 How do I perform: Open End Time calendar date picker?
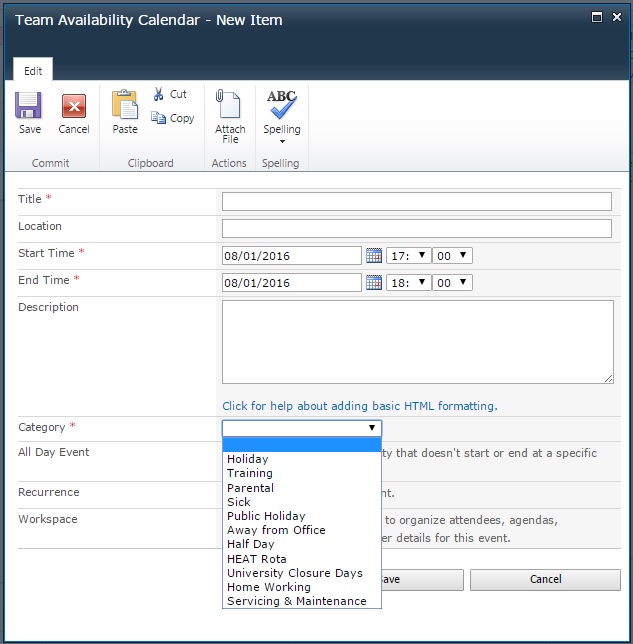pyautogui.click(x=374, y=283)
